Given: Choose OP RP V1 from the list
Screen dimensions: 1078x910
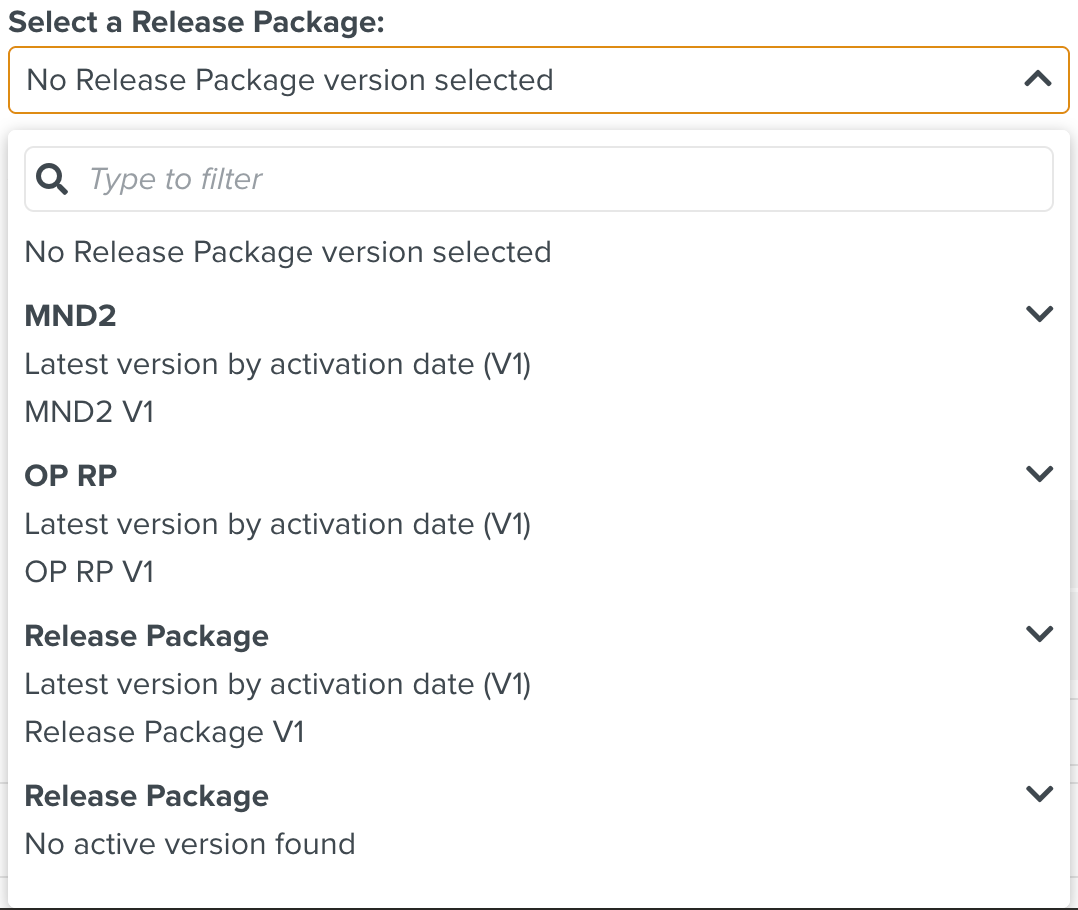Looking at the screenshot, I should 90,571.
